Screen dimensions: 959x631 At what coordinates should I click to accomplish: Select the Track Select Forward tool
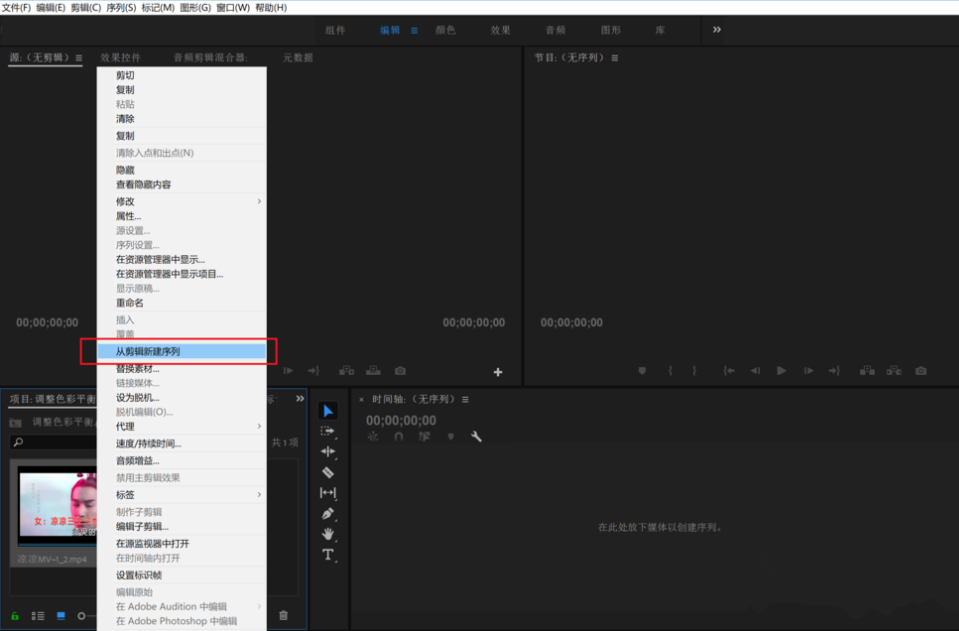328,431
